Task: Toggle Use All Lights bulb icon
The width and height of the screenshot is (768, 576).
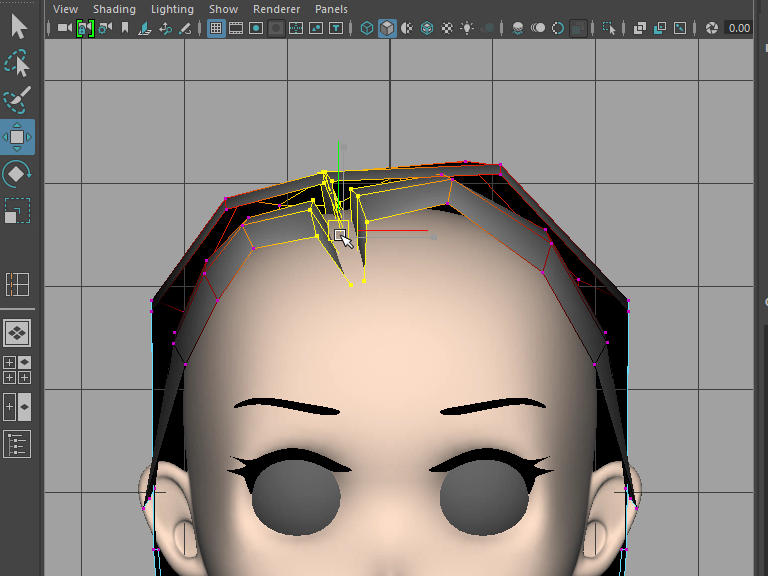Action: coord(466,28)
